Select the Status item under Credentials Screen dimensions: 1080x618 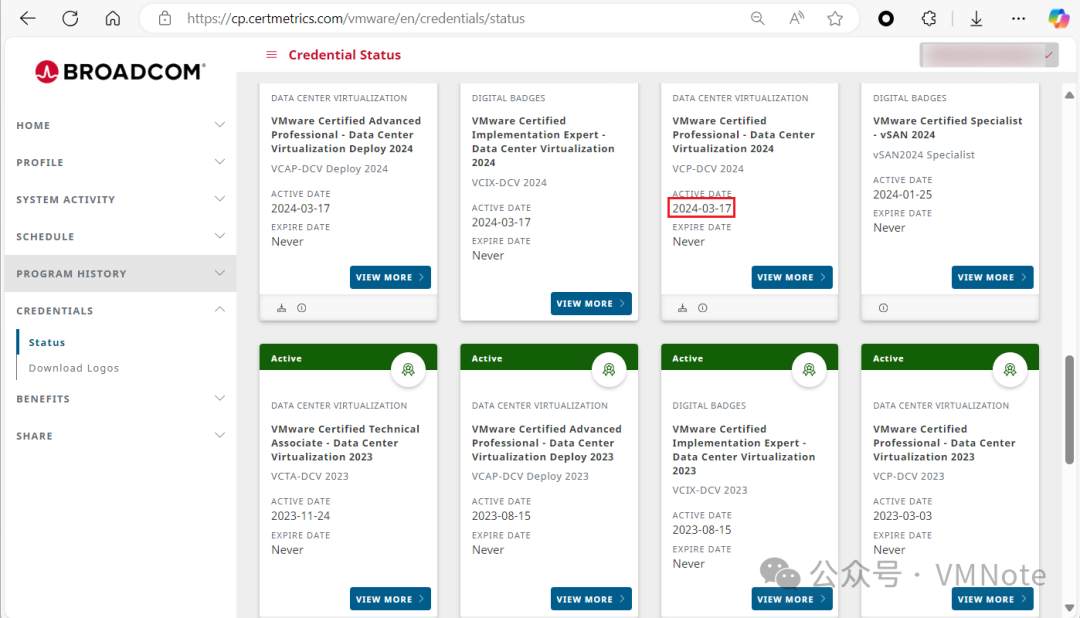47,342
